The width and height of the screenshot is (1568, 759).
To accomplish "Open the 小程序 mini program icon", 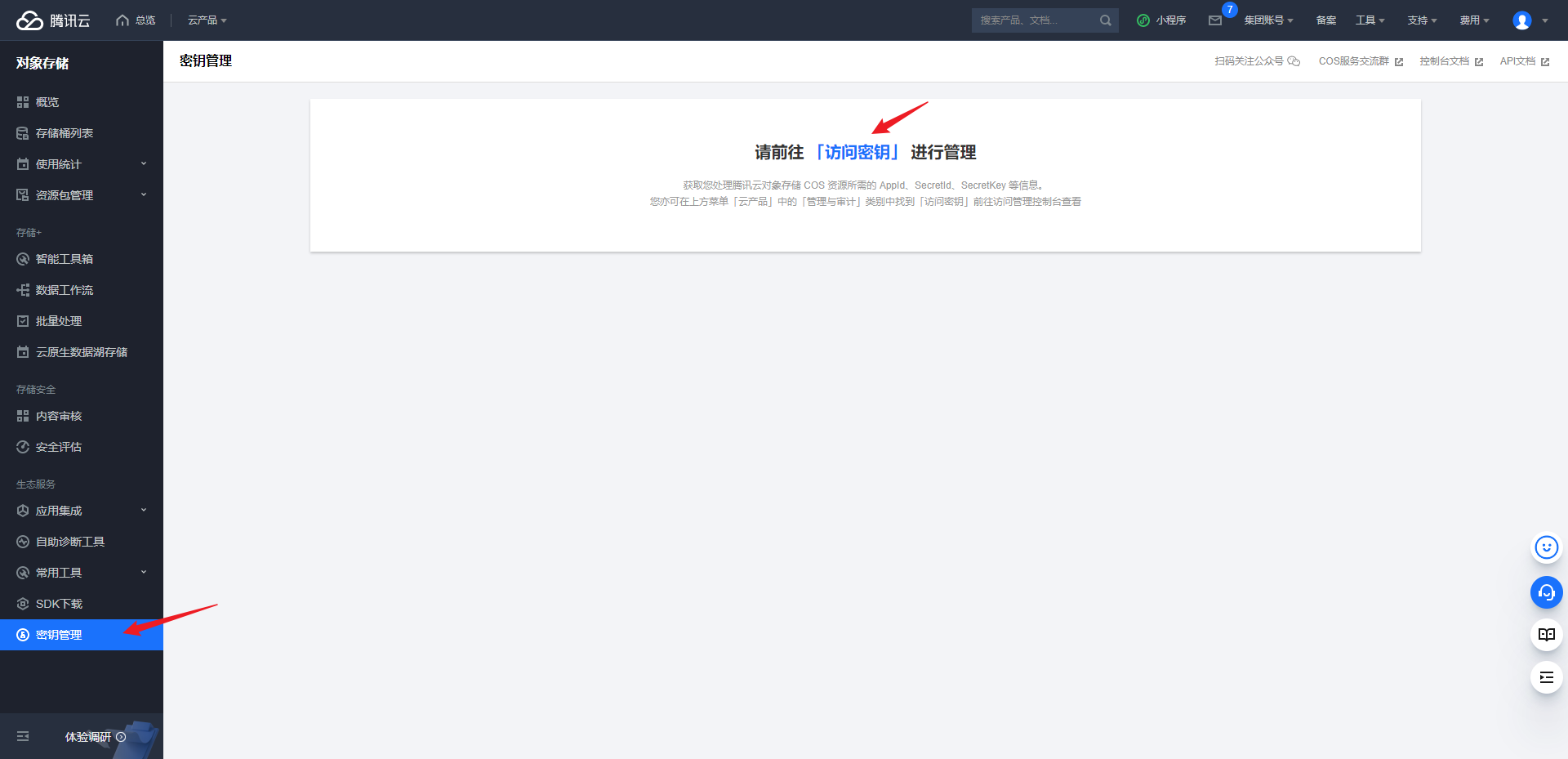I will (x=1143, y=20).
